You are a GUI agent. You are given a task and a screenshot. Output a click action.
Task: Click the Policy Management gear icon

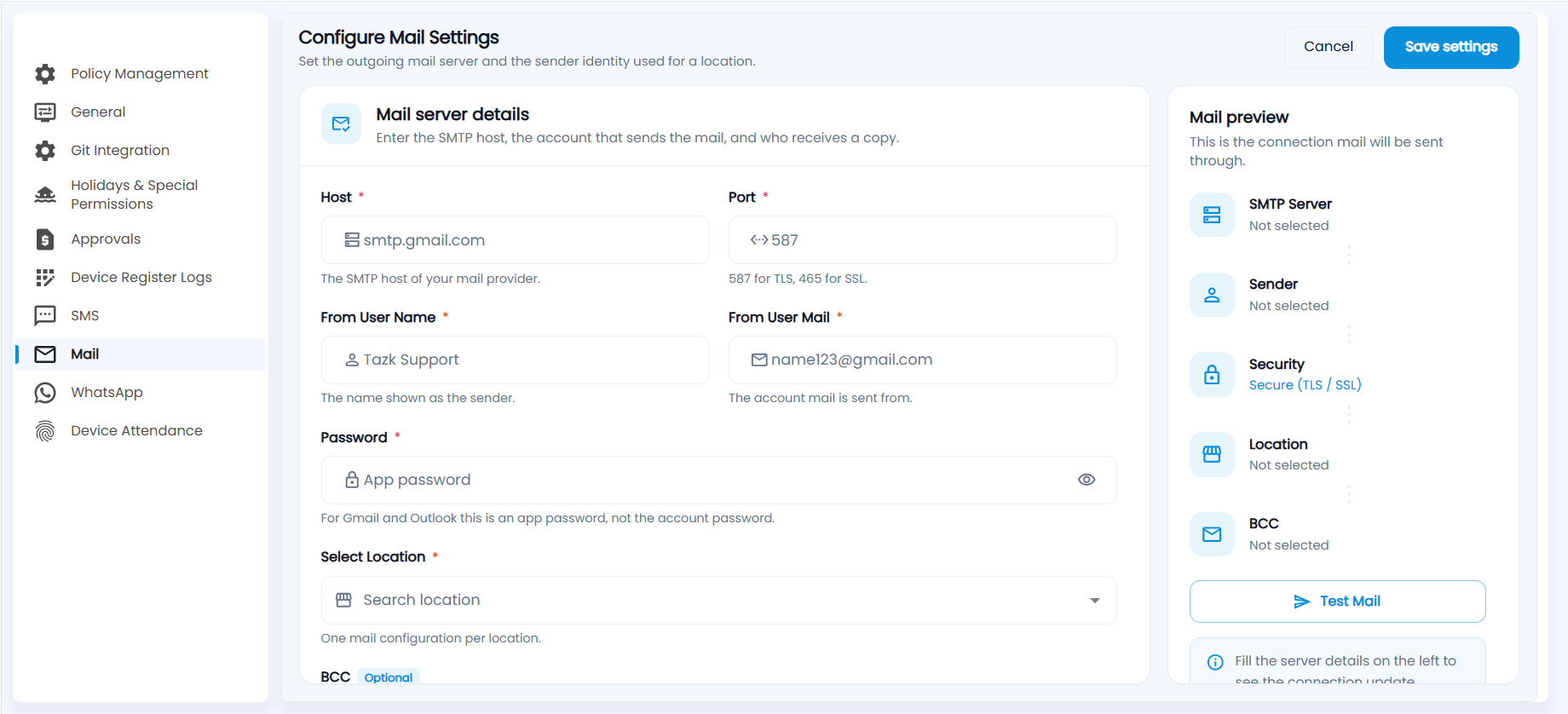pos(45,74)
